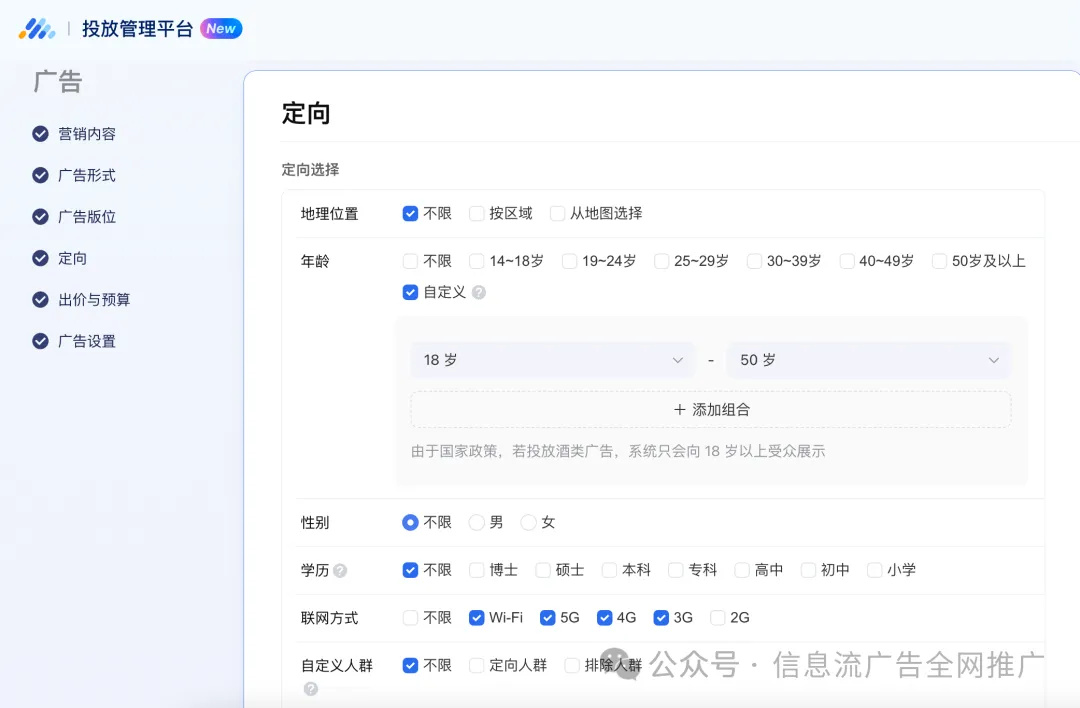Screen dimensions: 1080x708
Task: Click the New badge next to 投放管理平台
Action: tap(221, 28)
